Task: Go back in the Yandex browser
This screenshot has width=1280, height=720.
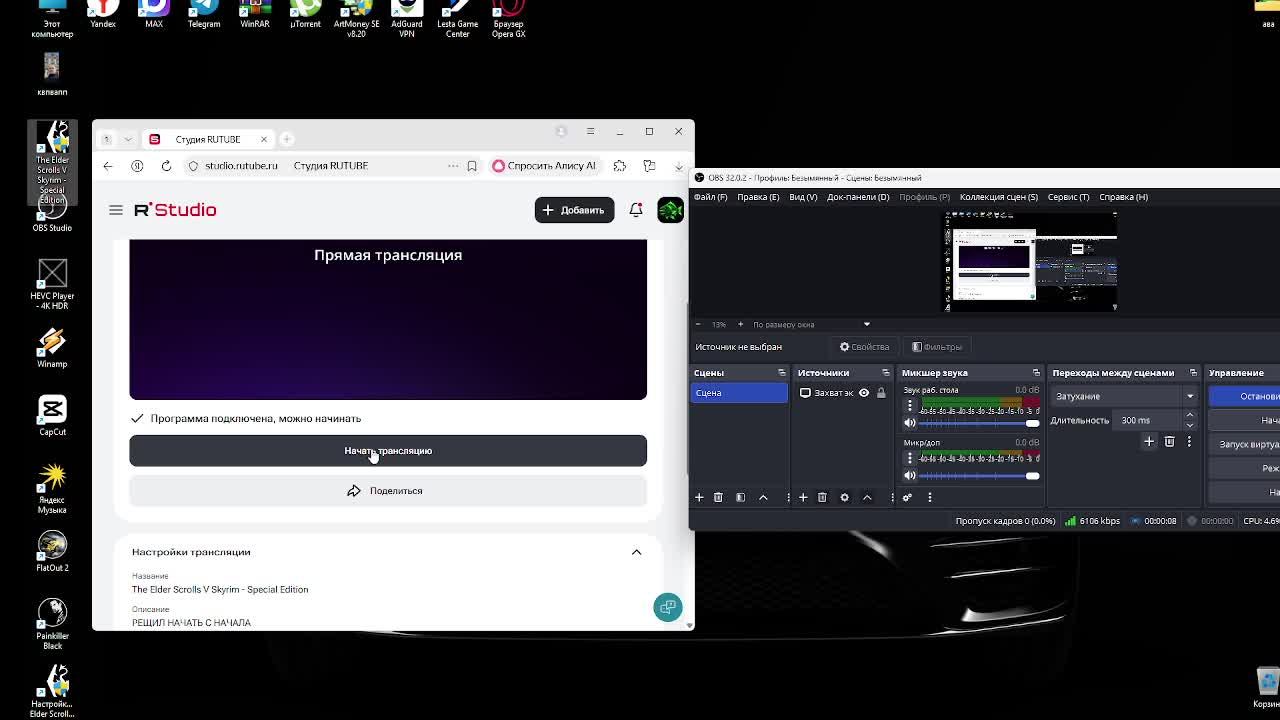Action: 108,166
